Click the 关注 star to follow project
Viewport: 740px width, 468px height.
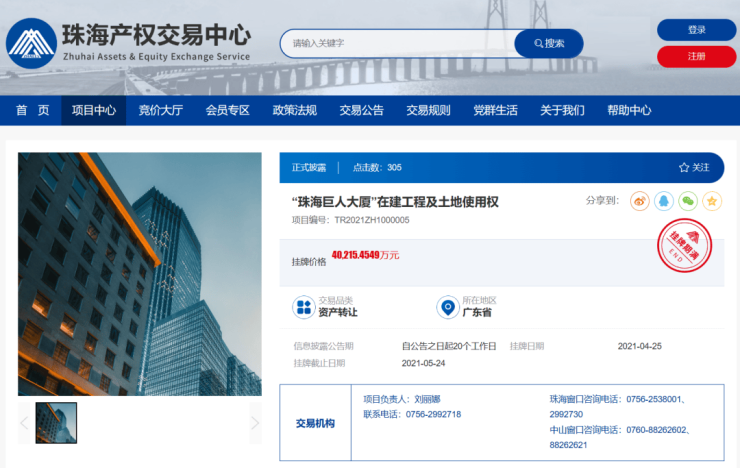(694, 167)
